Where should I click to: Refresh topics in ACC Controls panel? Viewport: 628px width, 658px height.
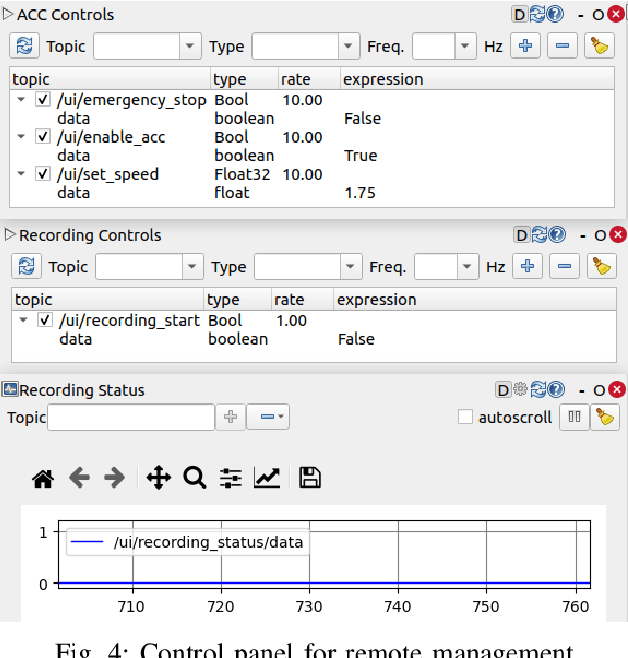[x=25, y=46]
